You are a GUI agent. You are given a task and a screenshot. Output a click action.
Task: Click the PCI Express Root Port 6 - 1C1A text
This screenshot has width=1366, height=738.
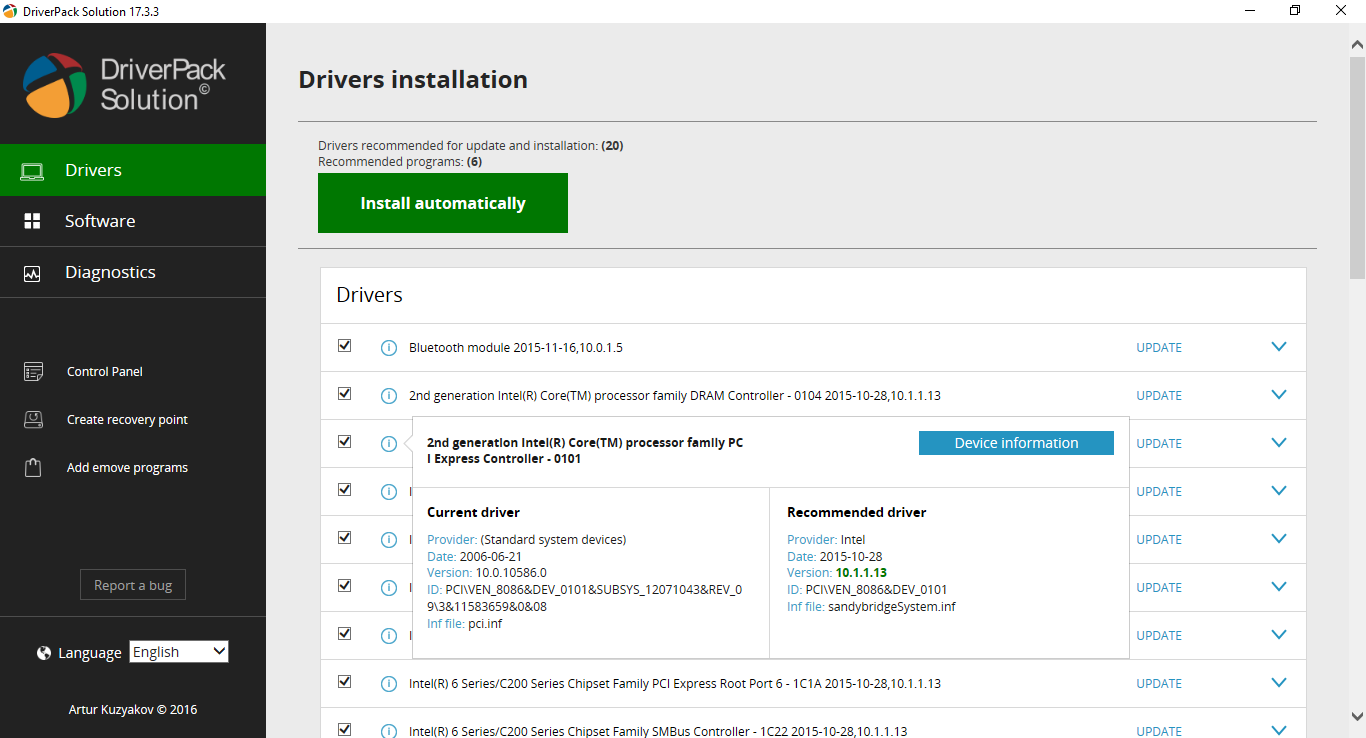coord(675,684)
